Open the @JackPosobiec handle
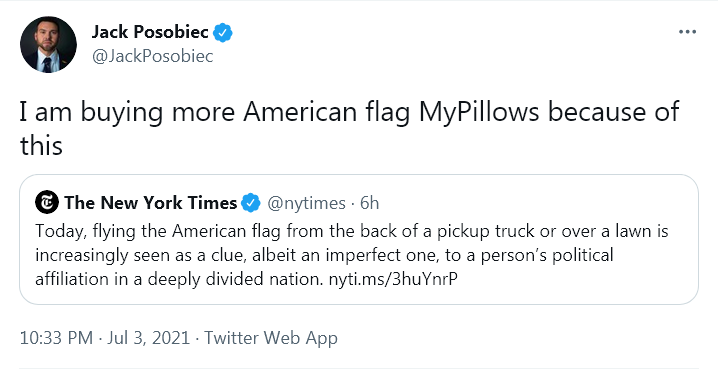This screenshot has width=718, height=382. (x=152, y=56)
